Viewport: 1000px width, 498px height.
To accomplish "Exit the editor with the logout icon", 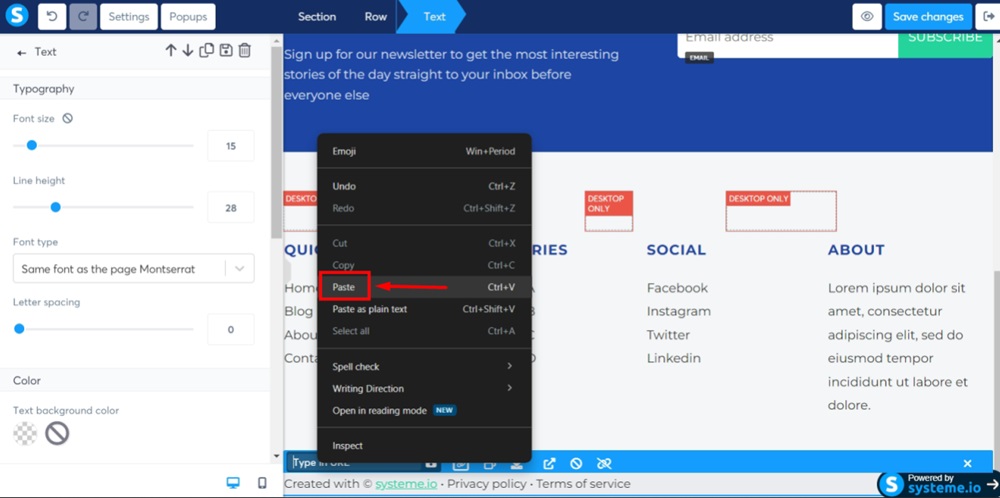I will tap(987, 17).
